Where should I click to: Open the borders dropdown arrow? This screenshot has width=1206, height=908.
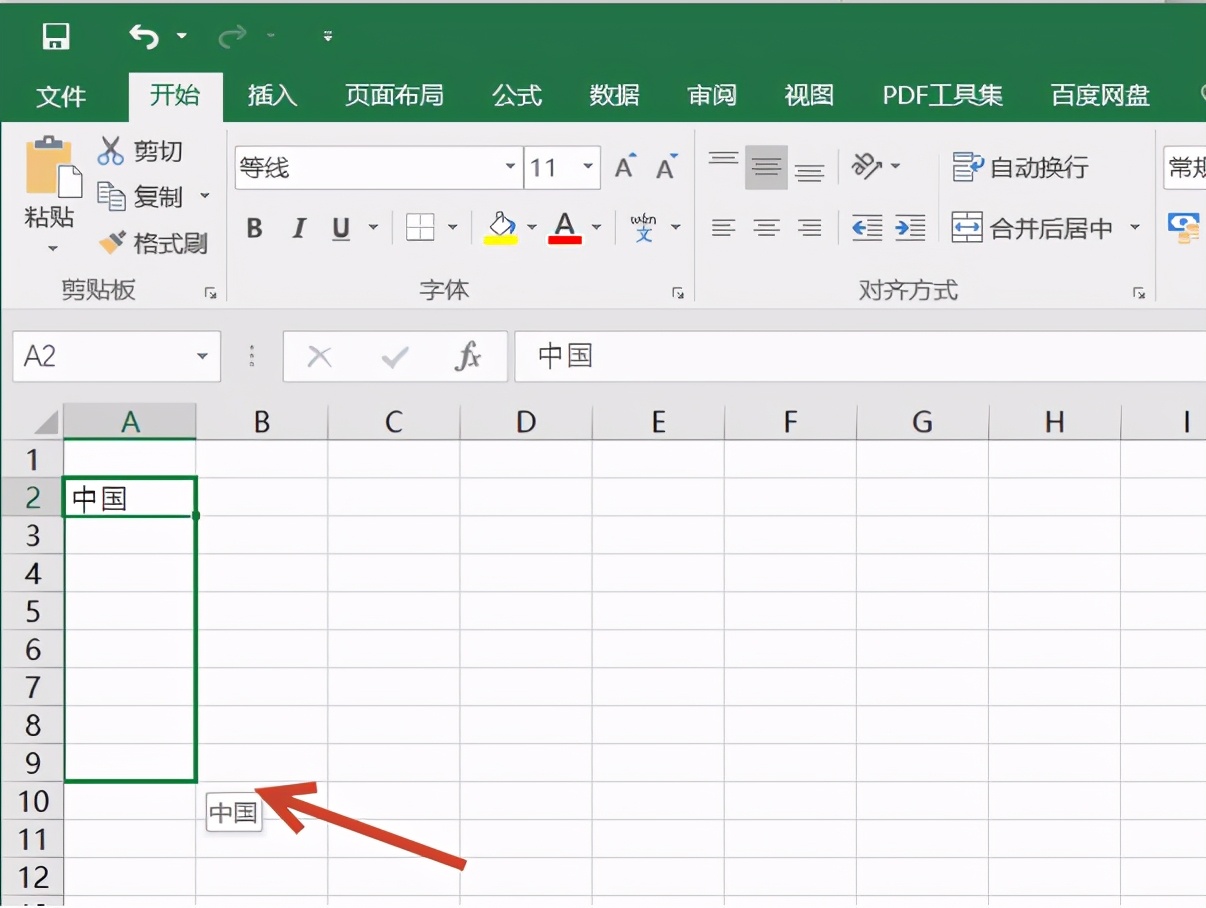click(452, 229)
